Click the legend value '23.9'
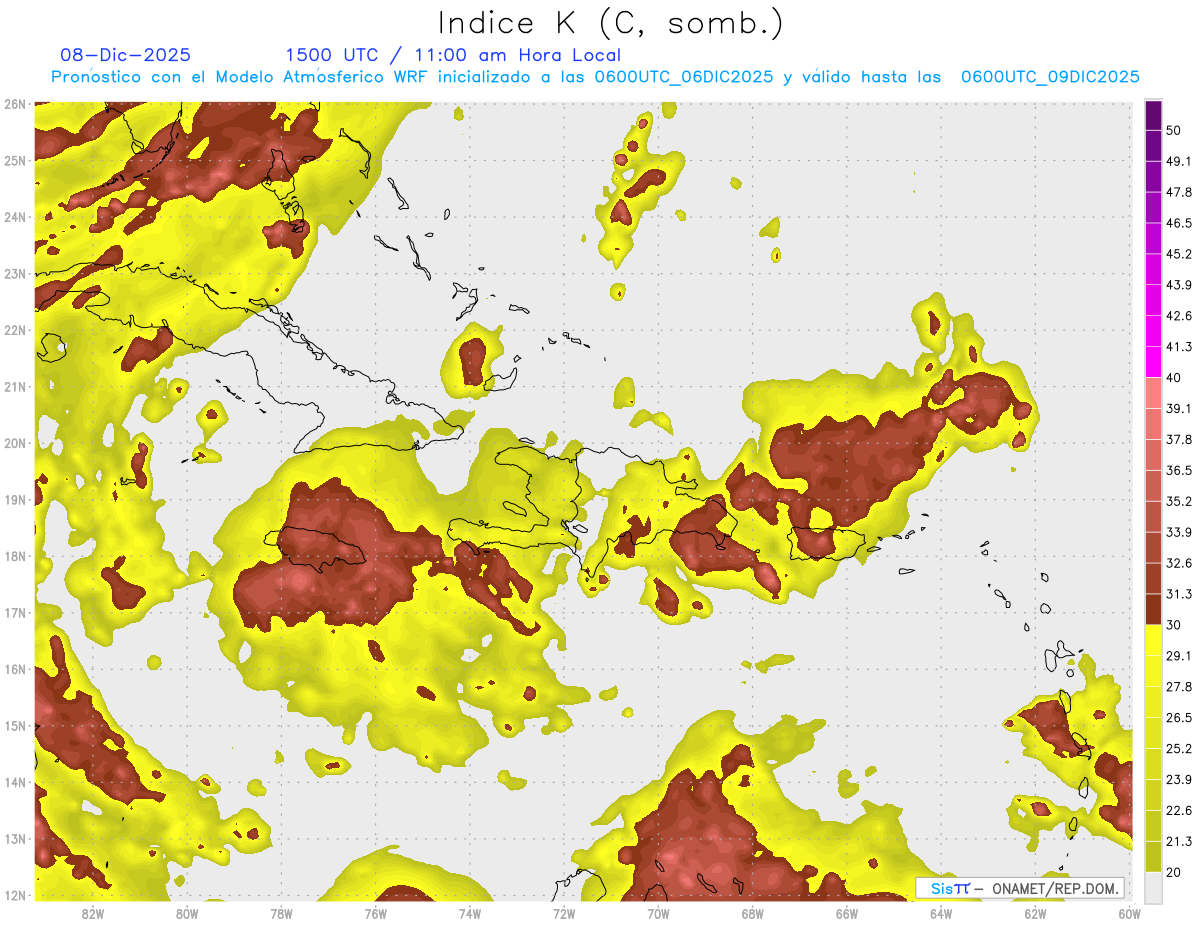 pos(1179,780)
